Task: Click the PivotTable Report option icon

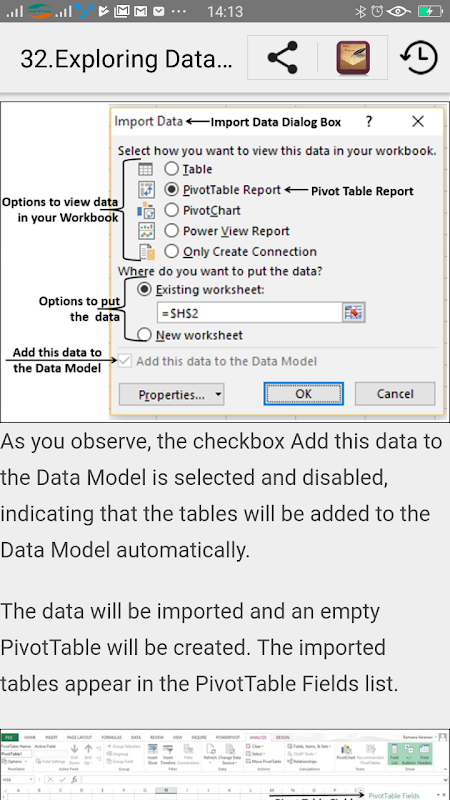Action: coord(146,190)
